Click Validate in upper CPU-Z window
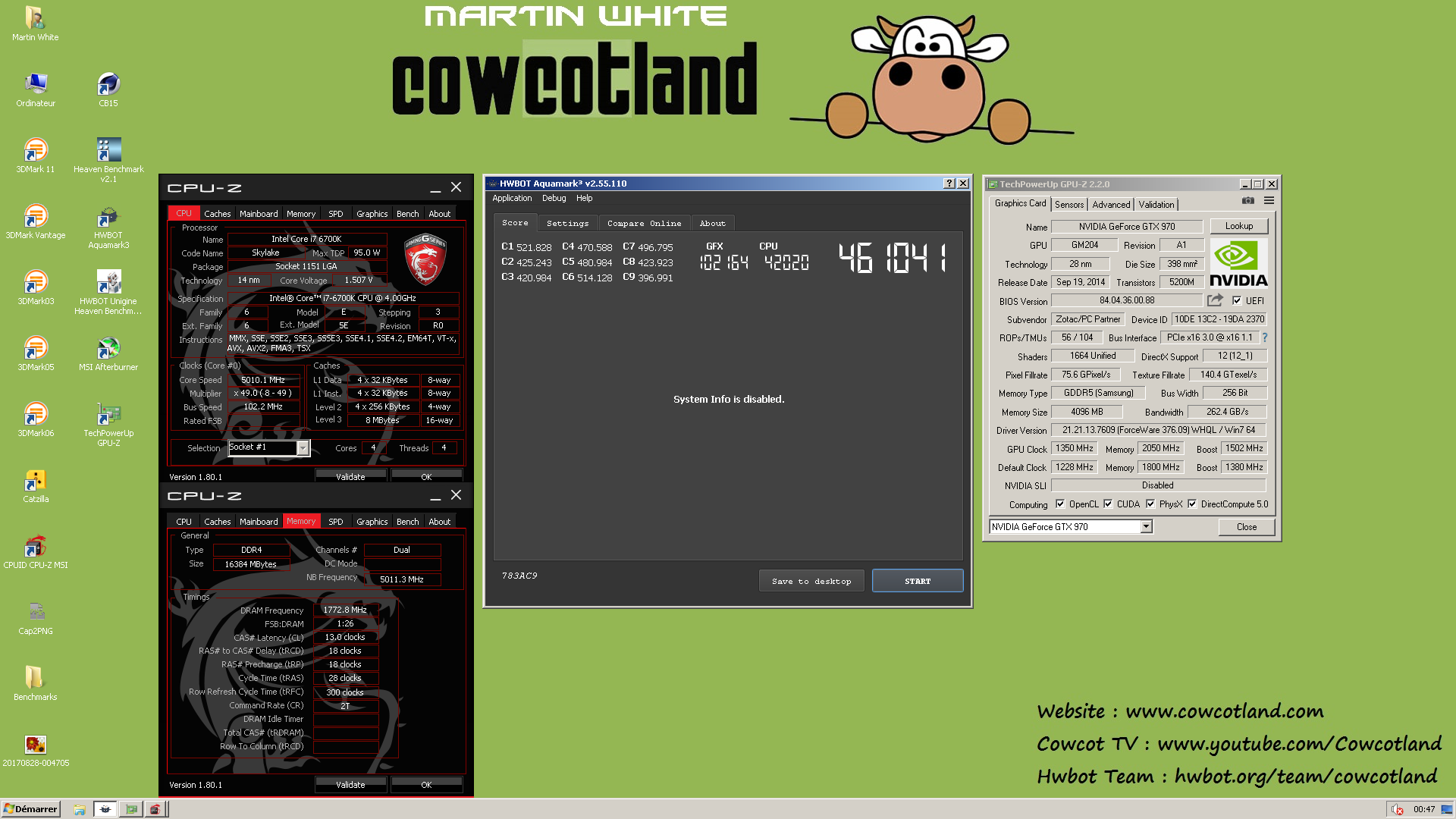 350,476
